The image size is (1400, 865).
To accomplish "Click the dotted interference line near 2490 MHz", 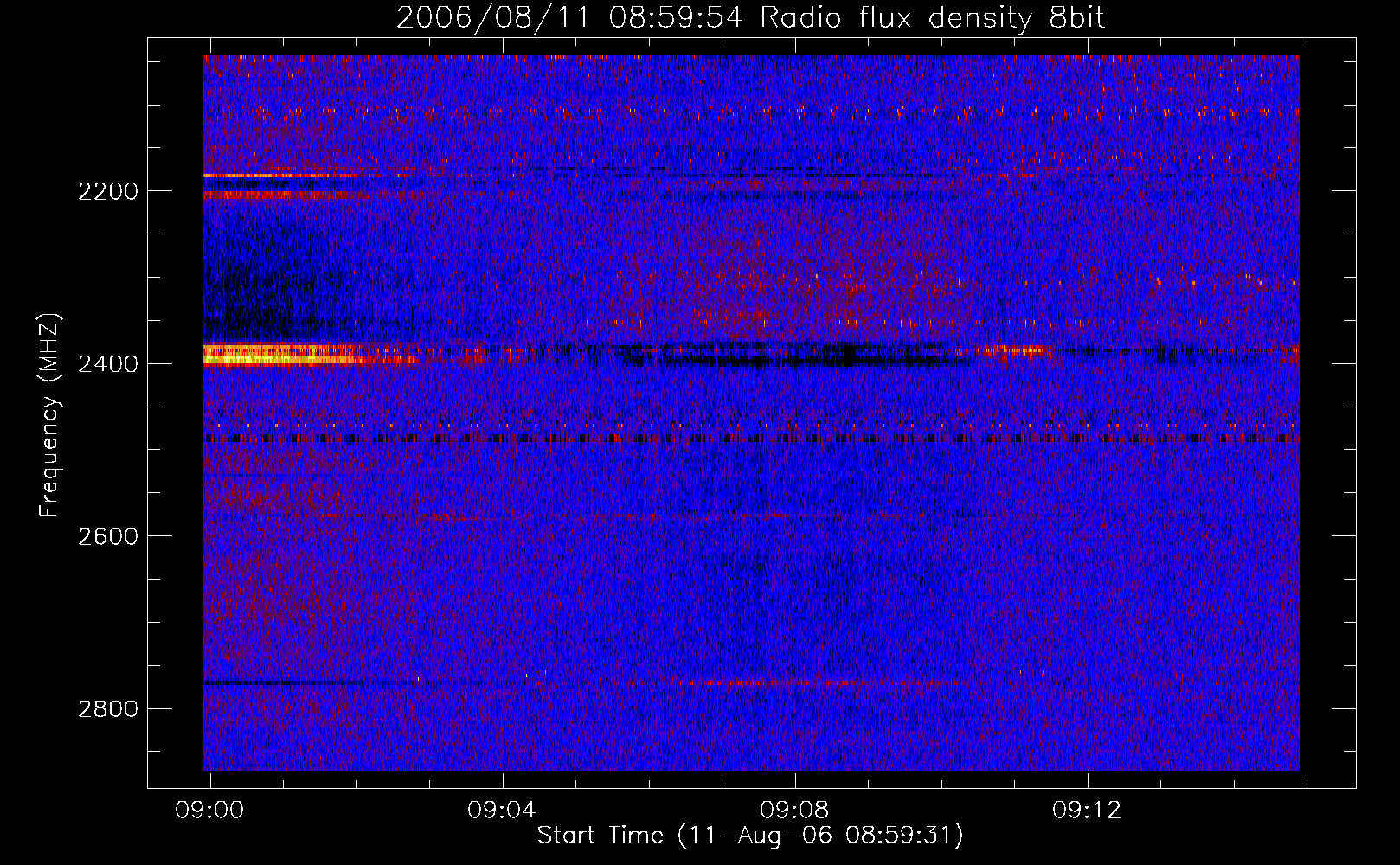I will coord(751,439).
